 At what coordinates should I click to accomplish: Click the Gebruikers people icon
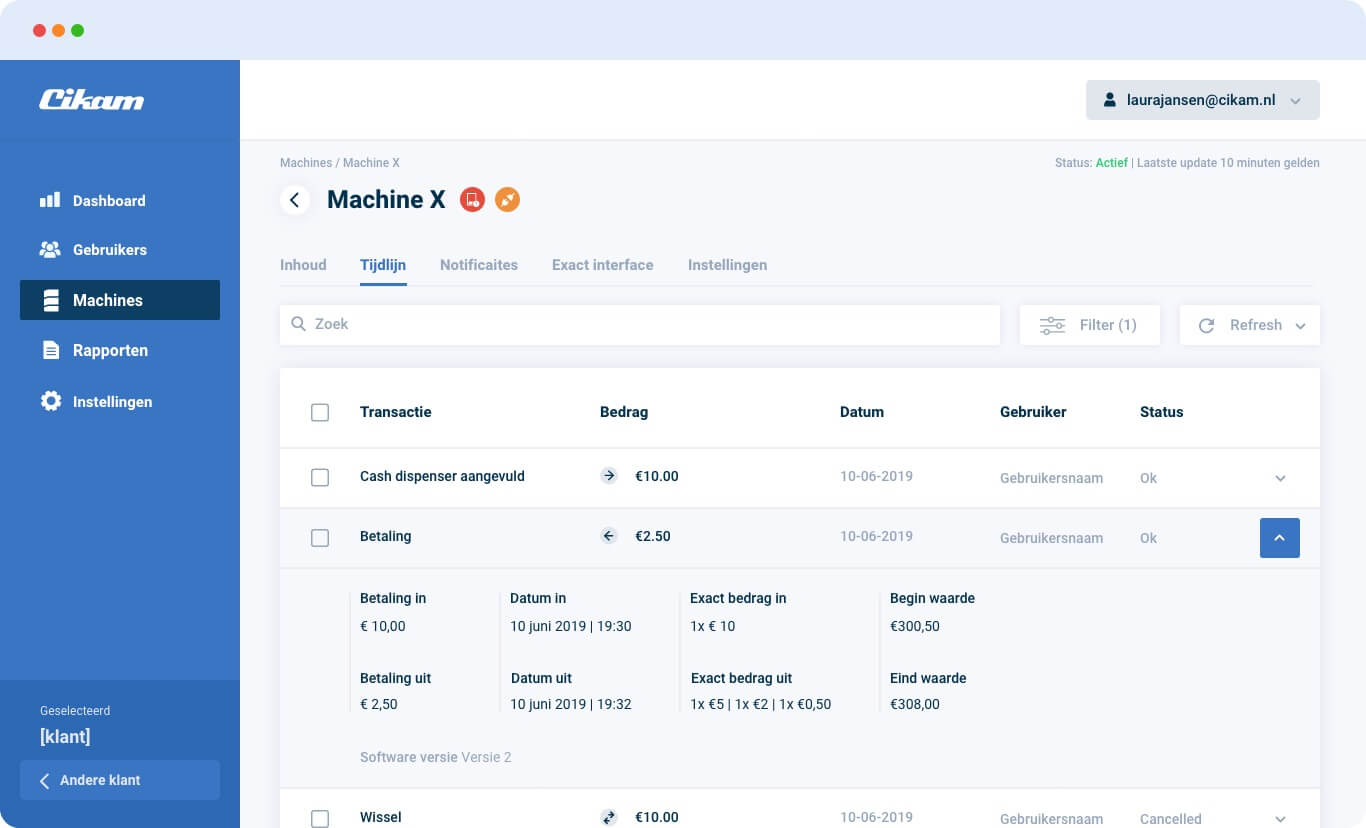(x=50, y=249)
